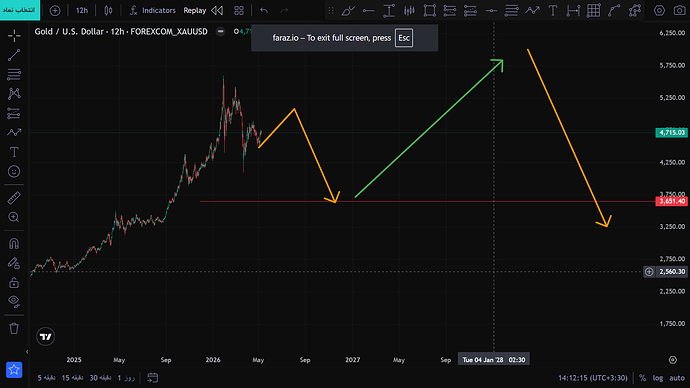Select the price range tool in toolbar
Screen dimensions: 690x388
[x=389, y=11]
